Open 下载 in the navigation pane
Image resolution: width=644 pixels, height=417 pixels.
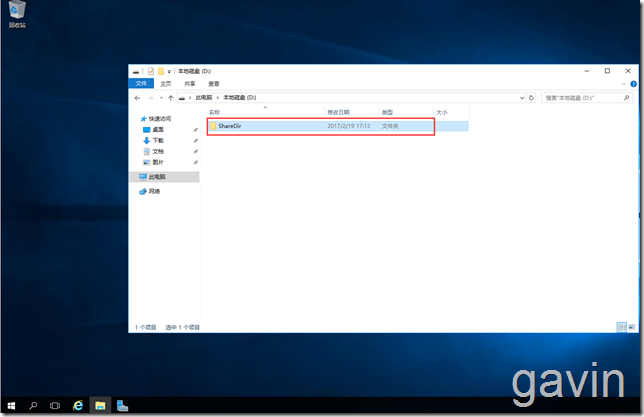click(x=158, y=141)
